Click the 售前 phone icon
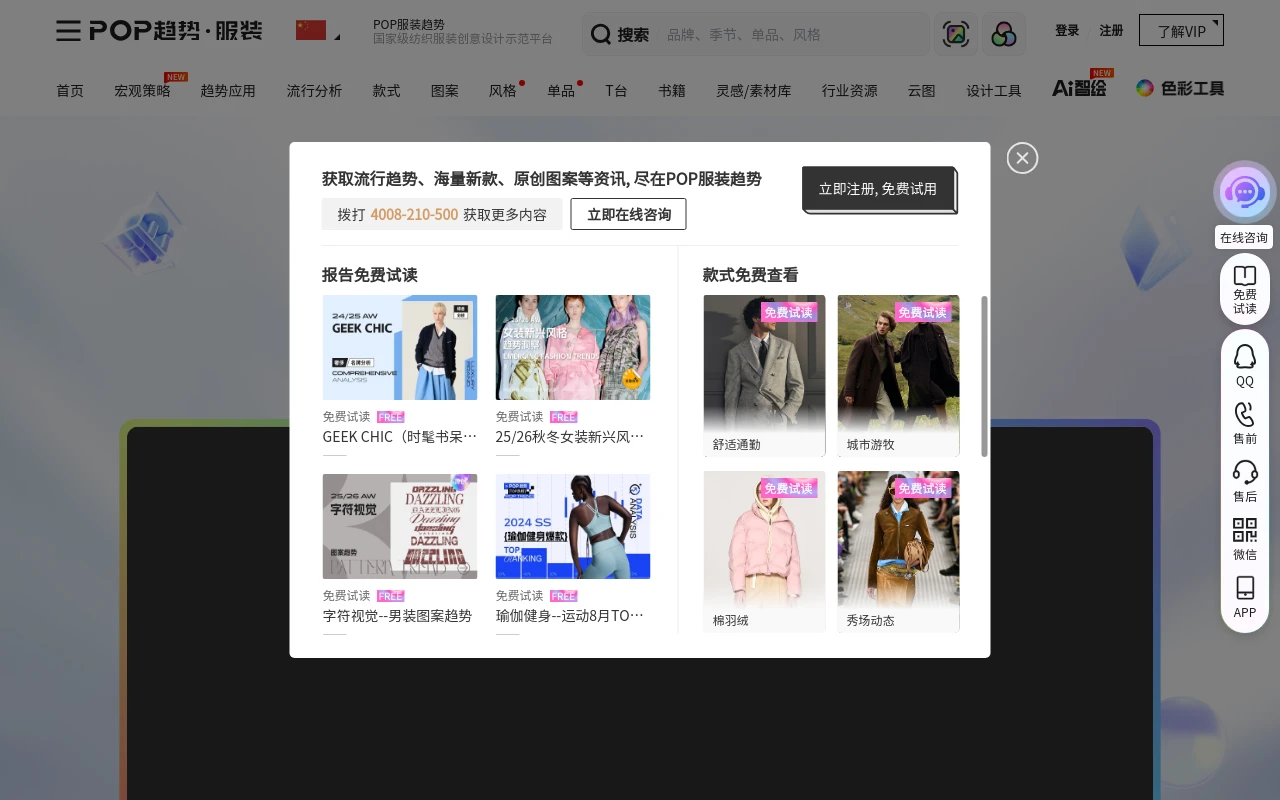The image size is (1280, 800). pos(1244,414)
